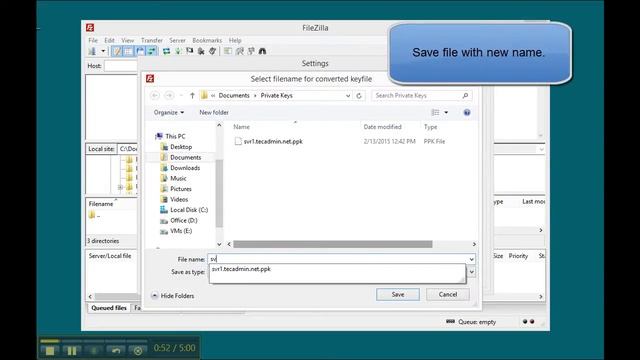
Task: Open the Bookmarks menu
Action: [x=207, y=40]
